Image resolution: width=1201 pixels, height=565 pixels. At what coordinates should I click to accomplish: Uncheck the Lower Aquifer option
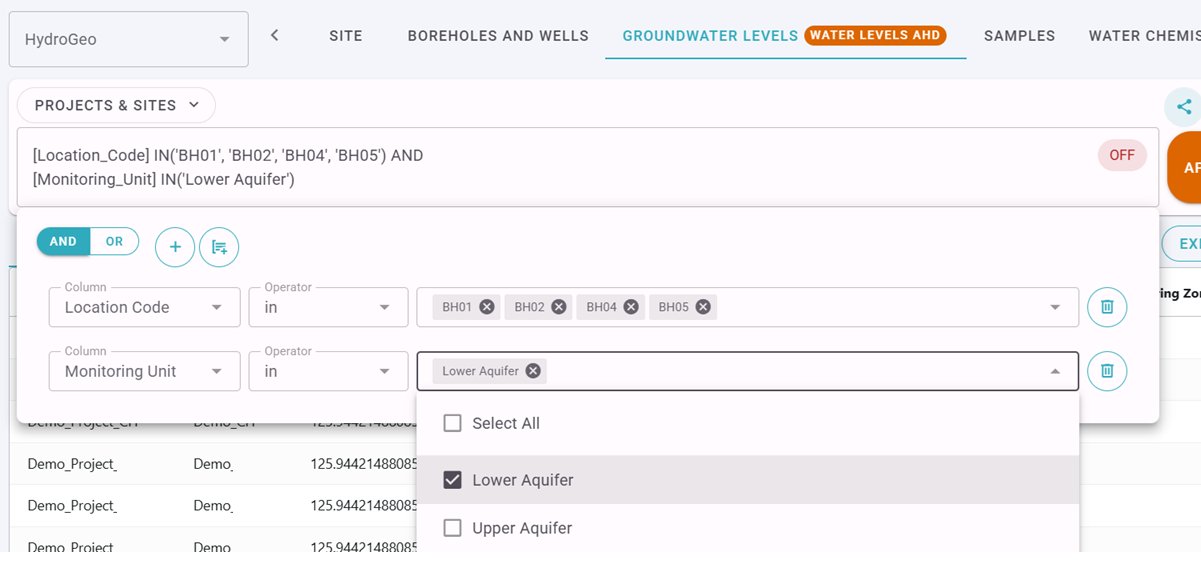coord(453,480)
